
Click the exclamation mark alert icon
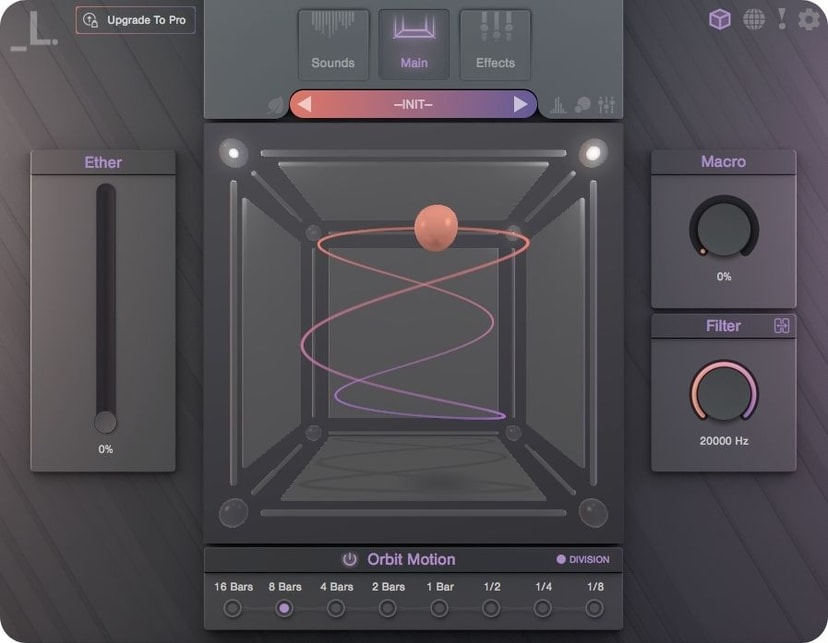tap(782, 19)
